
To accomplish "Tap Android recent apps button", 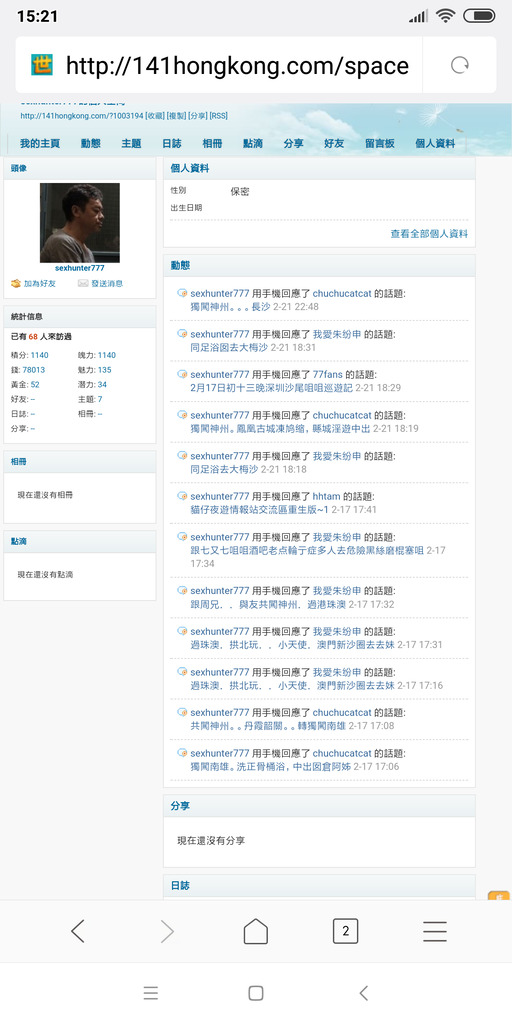I will point(151,993).
